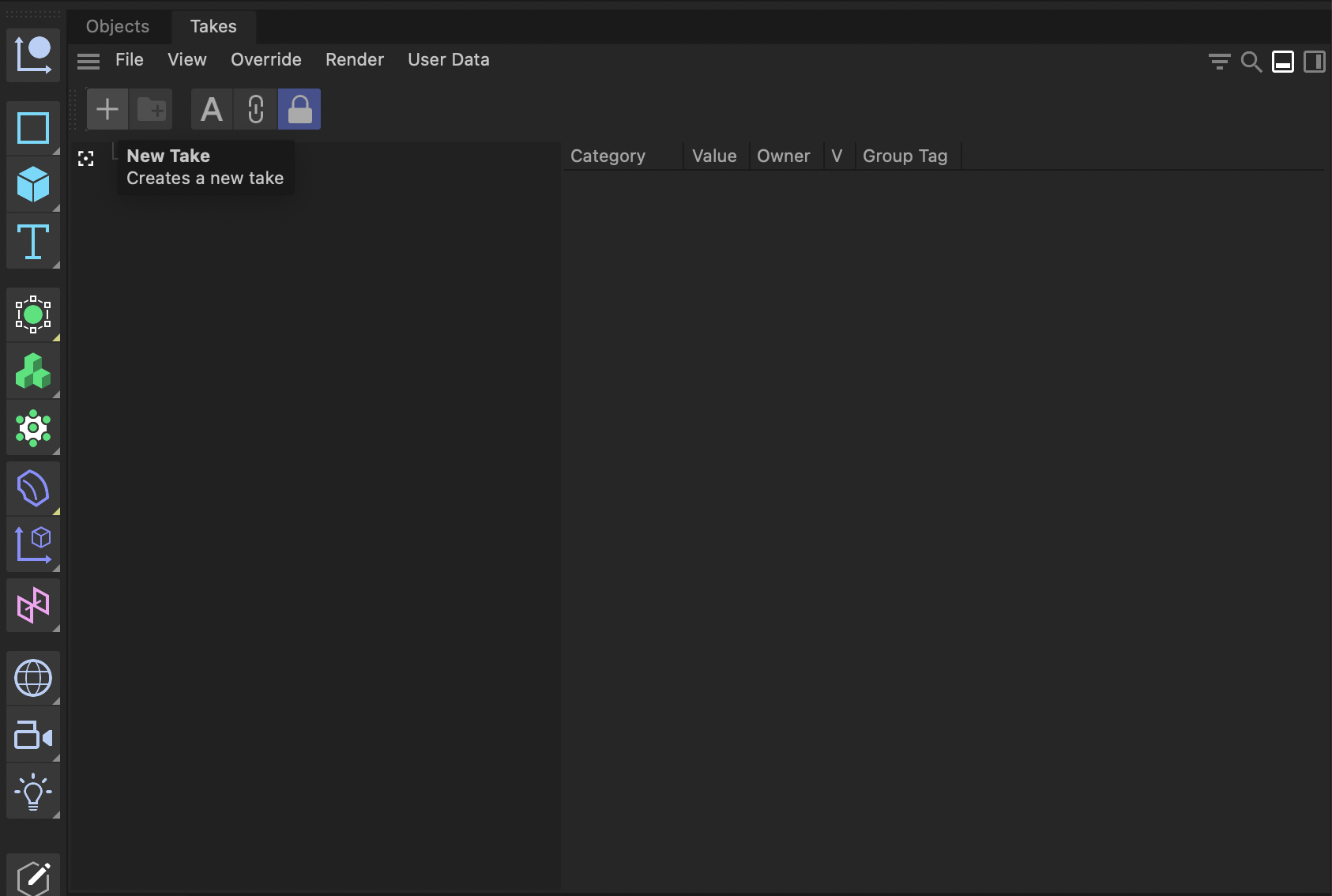Toggle the lock icon in the Takes toolbar
Screen dimensions: 1332x896
(x=299, y=108)
